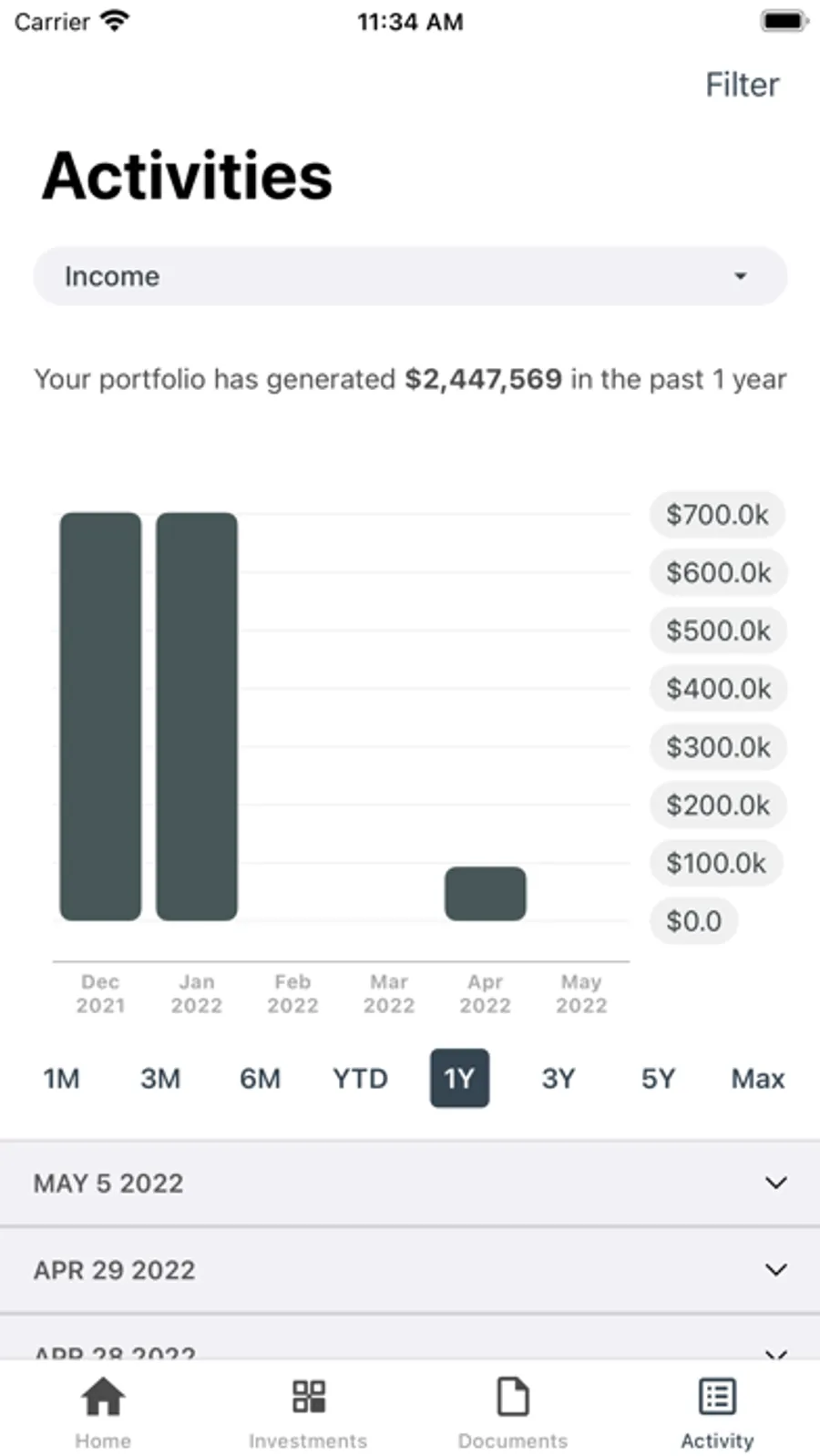Choose the 3Y range button
The image size is (820, 1456).
point(559,1079)
